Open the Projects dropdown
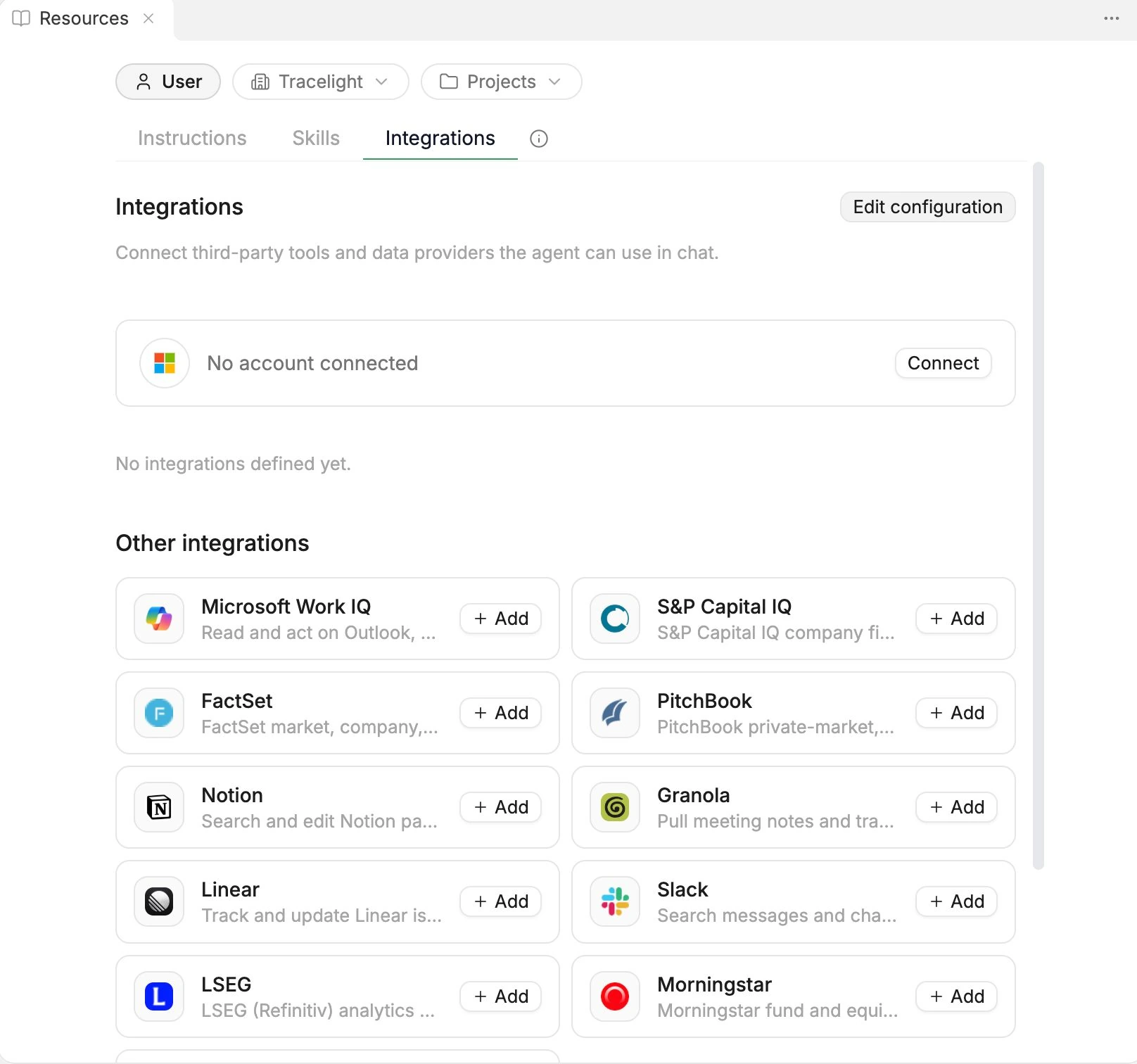 click(x=502, y=82)
